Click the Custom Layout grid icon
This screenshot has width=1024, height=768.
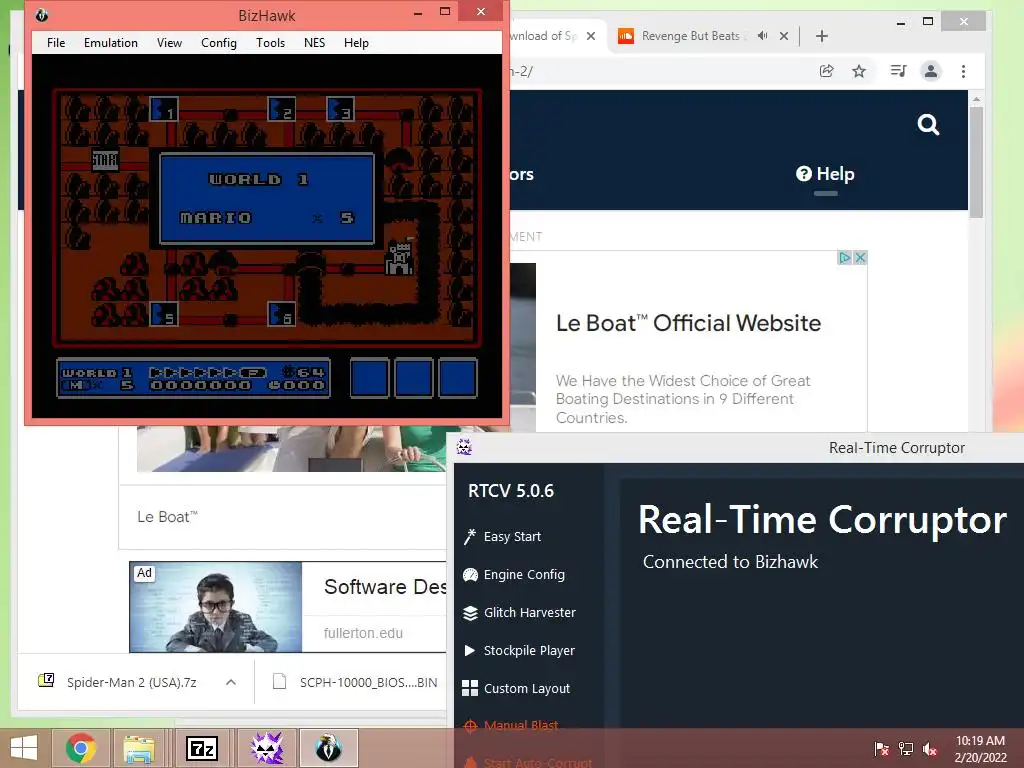click(470, 688)
